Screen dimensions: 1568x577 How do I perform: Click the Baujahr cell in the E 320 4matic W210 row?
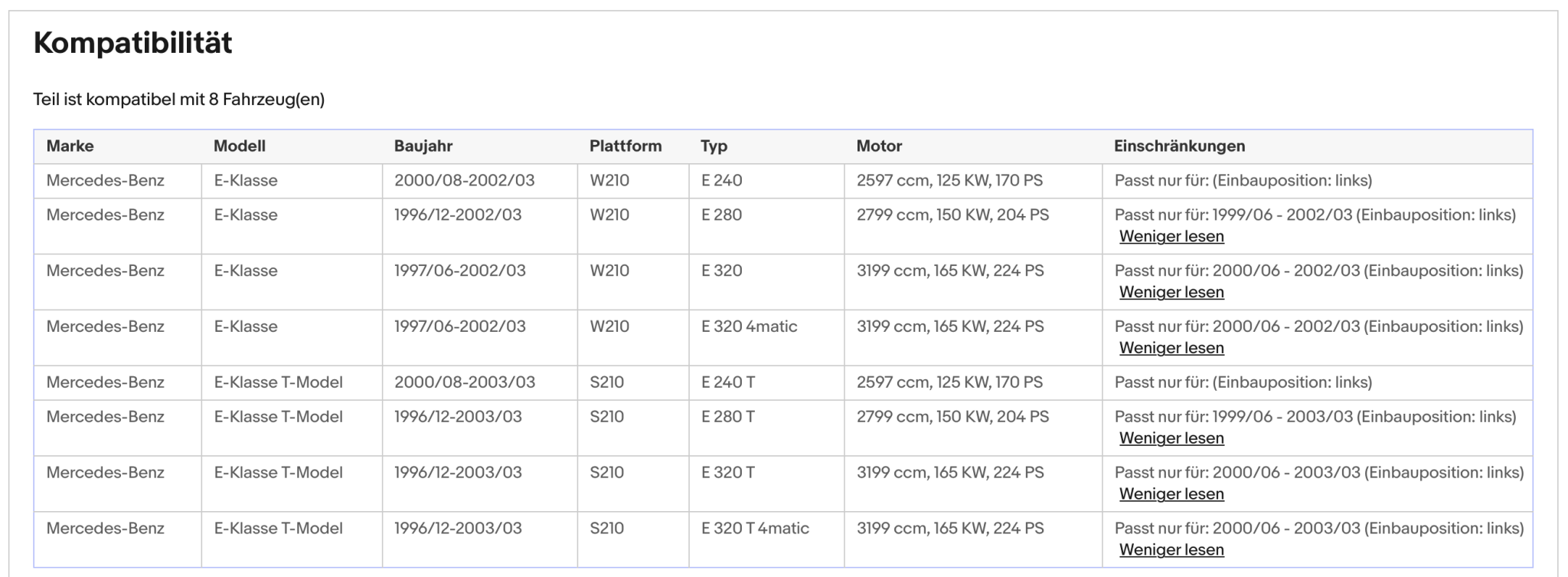pyautogui.click(x=460, y=326)
